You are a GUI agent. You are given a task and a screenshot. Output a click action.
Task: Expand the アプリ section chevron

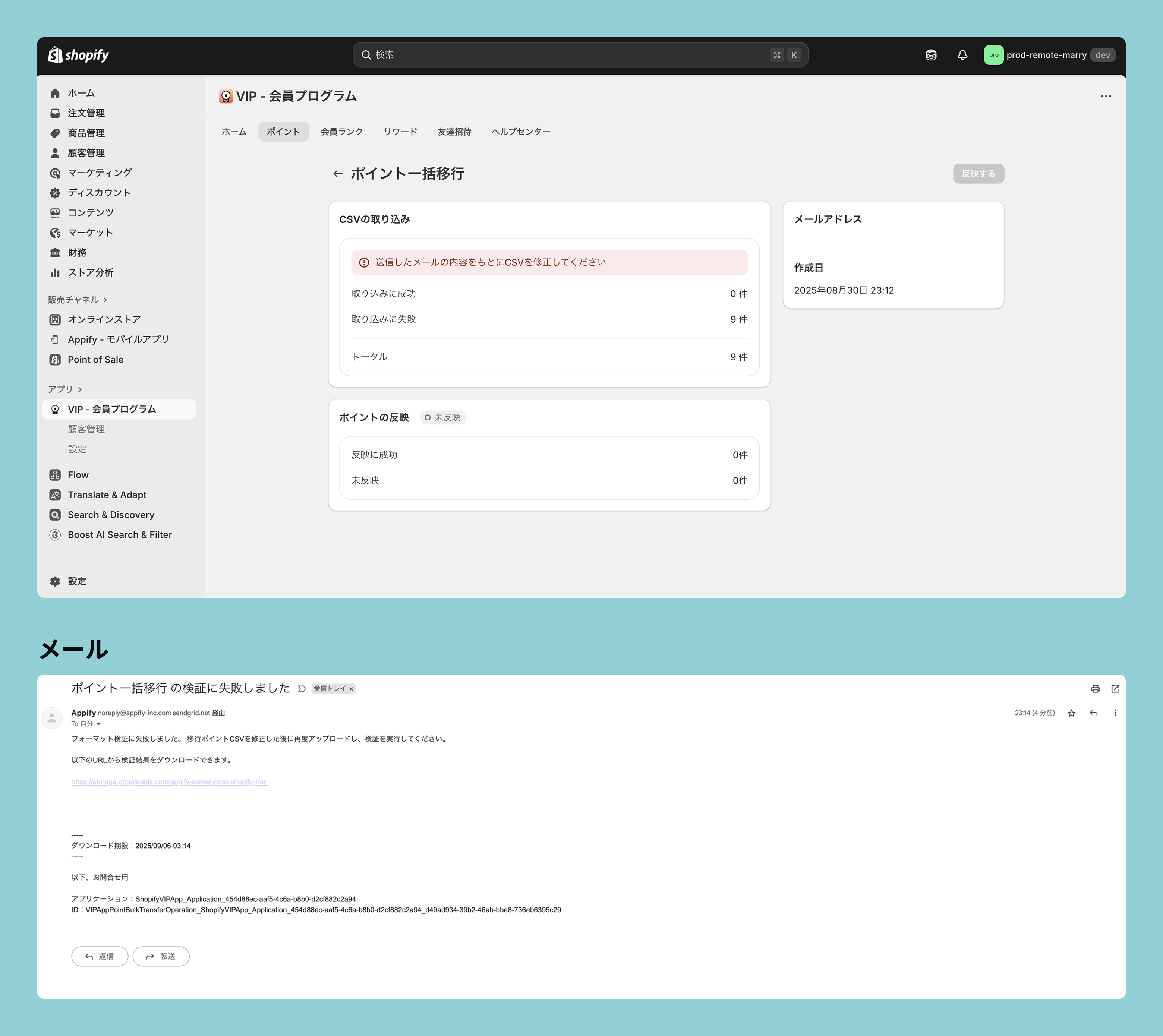coord(80,389)
